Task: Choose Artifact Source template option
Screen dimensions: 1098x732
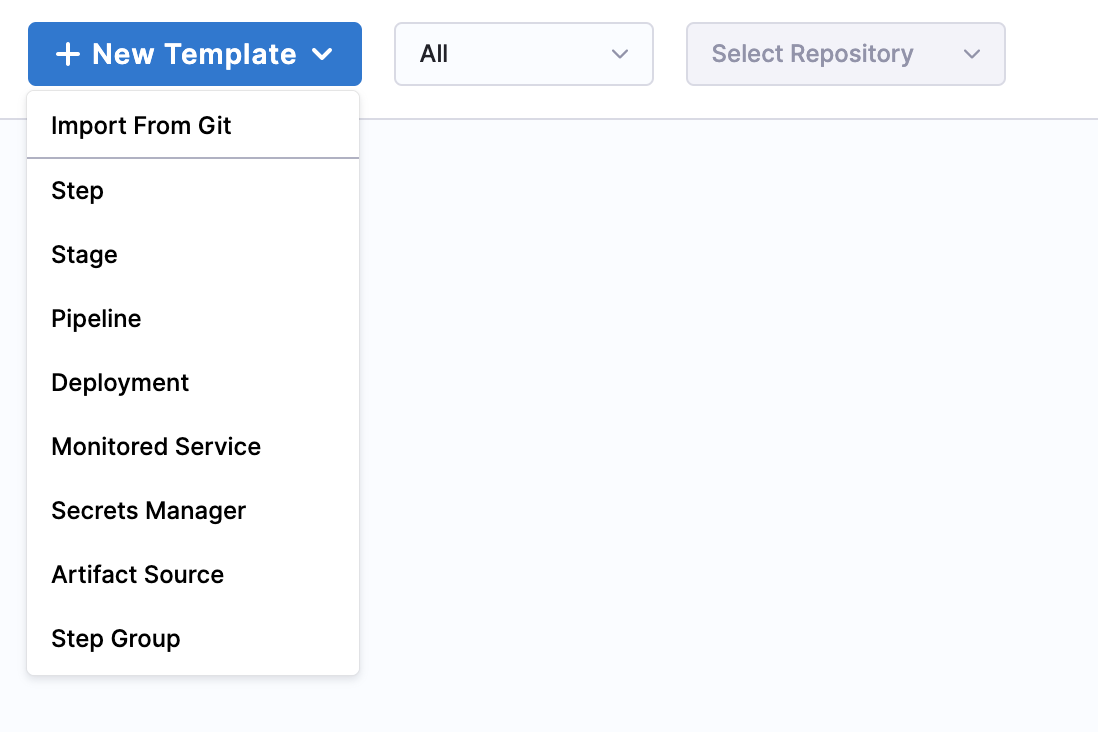Action: (137, 575)
